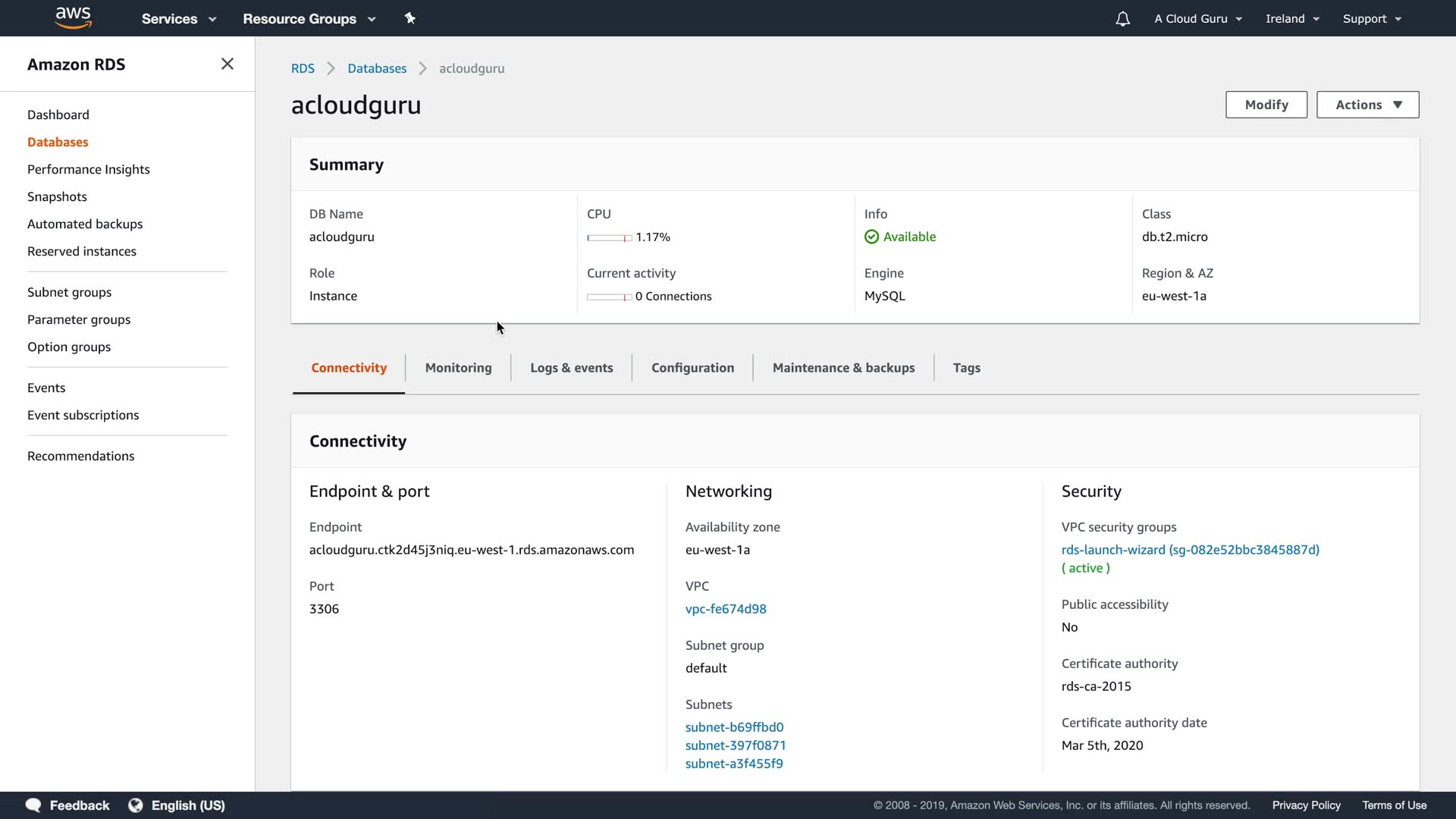Image resolution: width=1456 pixels, height=819 pixels.
Task: Click the Feedback speech bubble icon
Action: [x=33, y=805]
